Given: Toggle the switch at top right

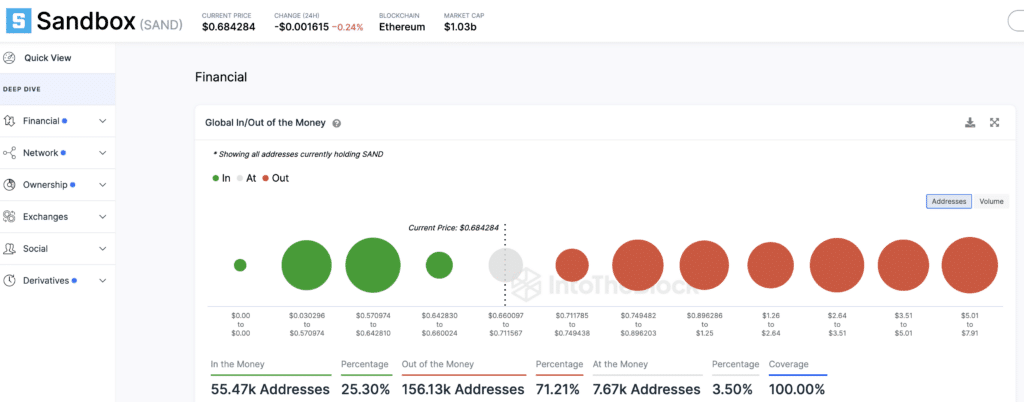Looking at the screenshot, I should [1016, 22].
